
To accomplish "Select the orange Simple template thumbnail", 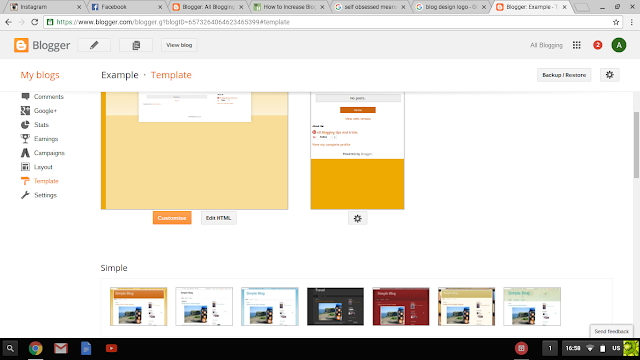I will pos(138,307).
